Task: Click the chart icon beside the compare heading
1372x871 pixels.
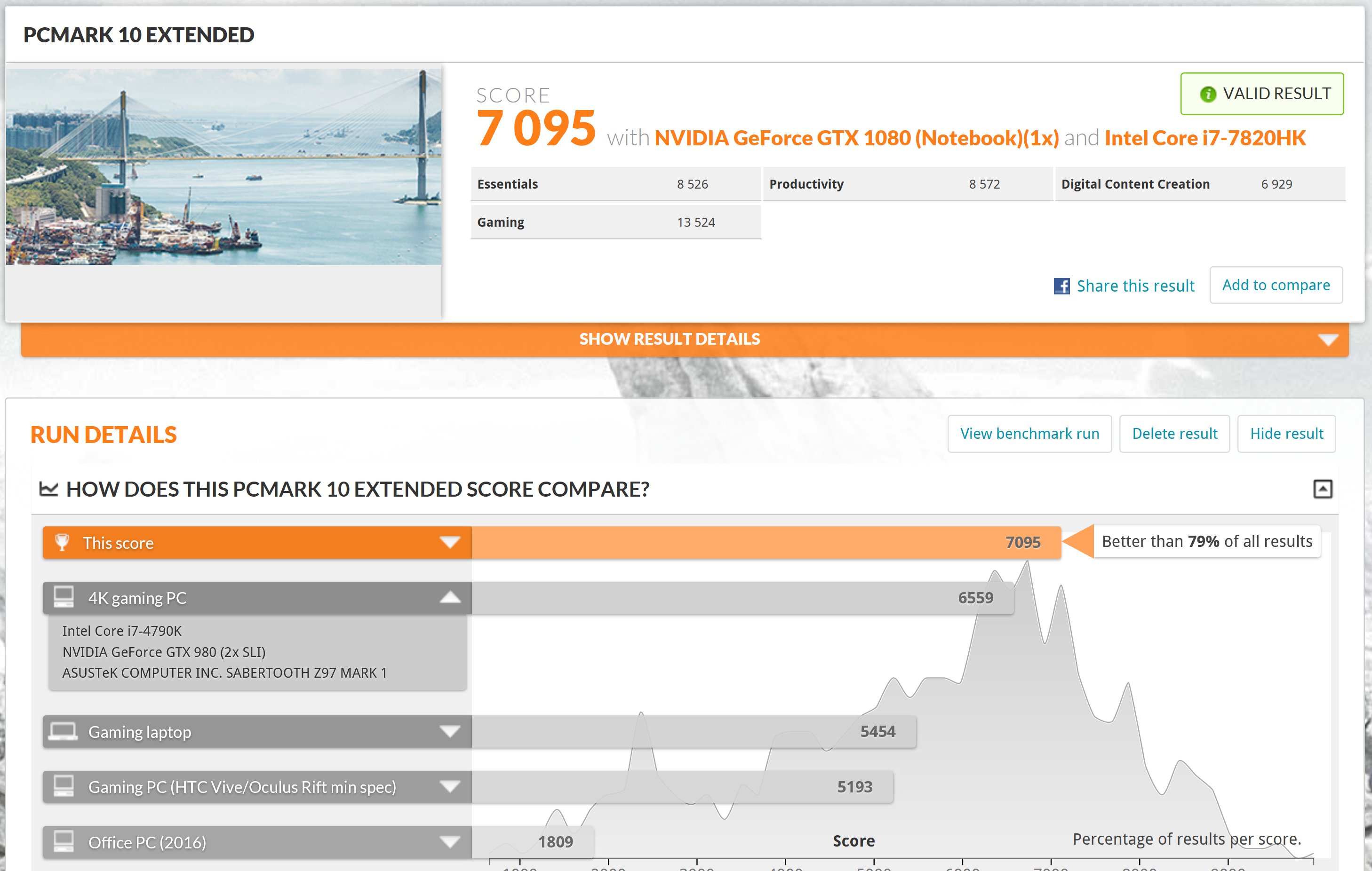Action: coord(48,489)
